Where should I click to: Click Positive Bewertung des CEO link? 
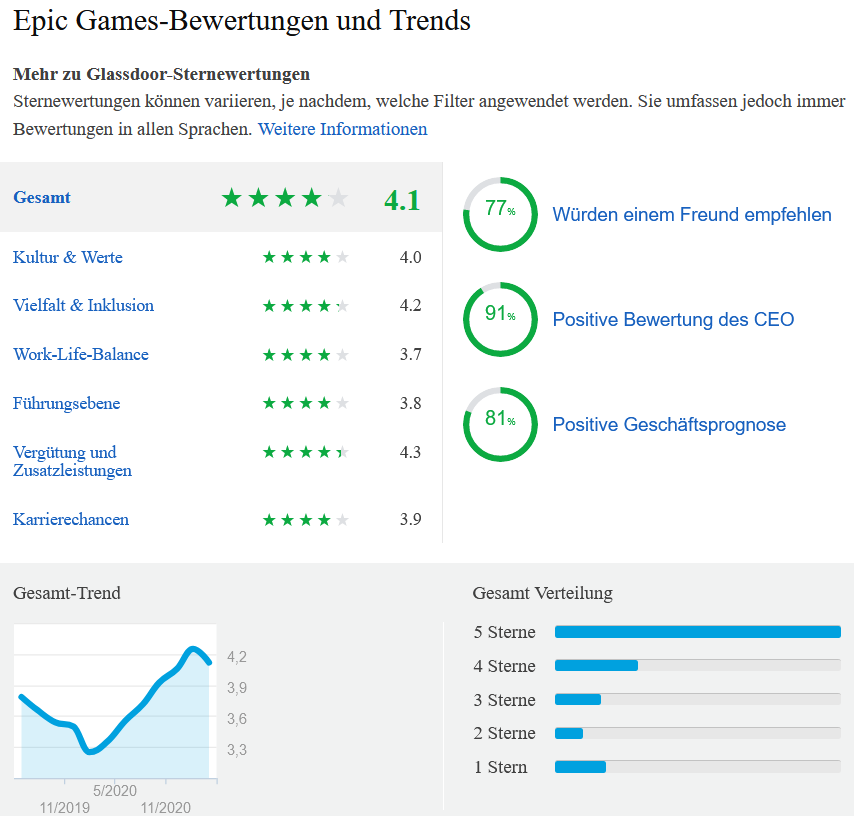673,320
